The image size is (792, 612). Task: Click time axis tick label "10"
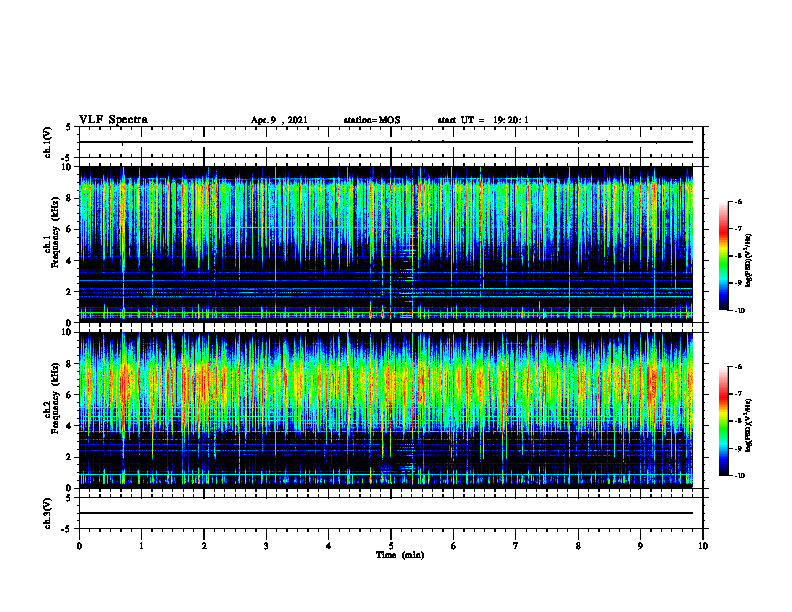[703, 546]
